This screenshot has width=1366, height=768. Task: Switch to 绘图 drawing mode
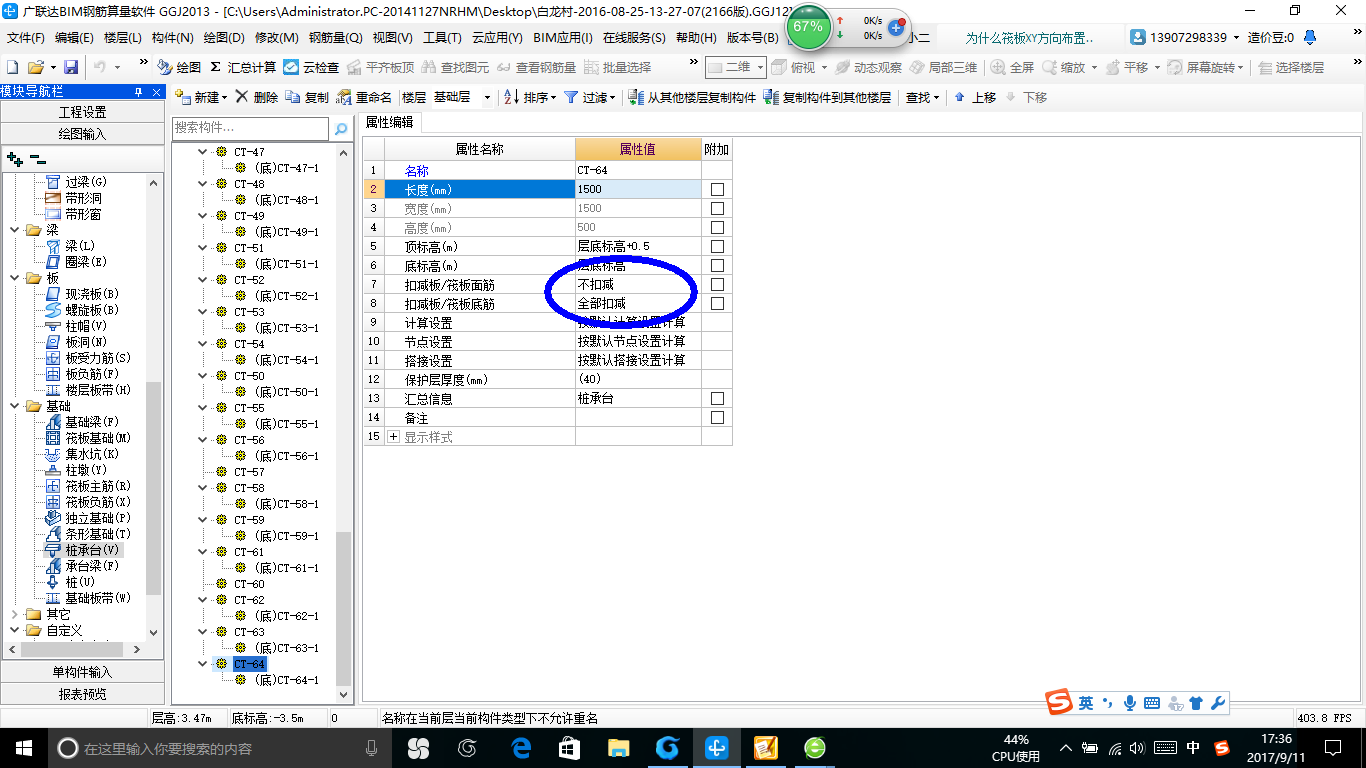coord(179,67)
